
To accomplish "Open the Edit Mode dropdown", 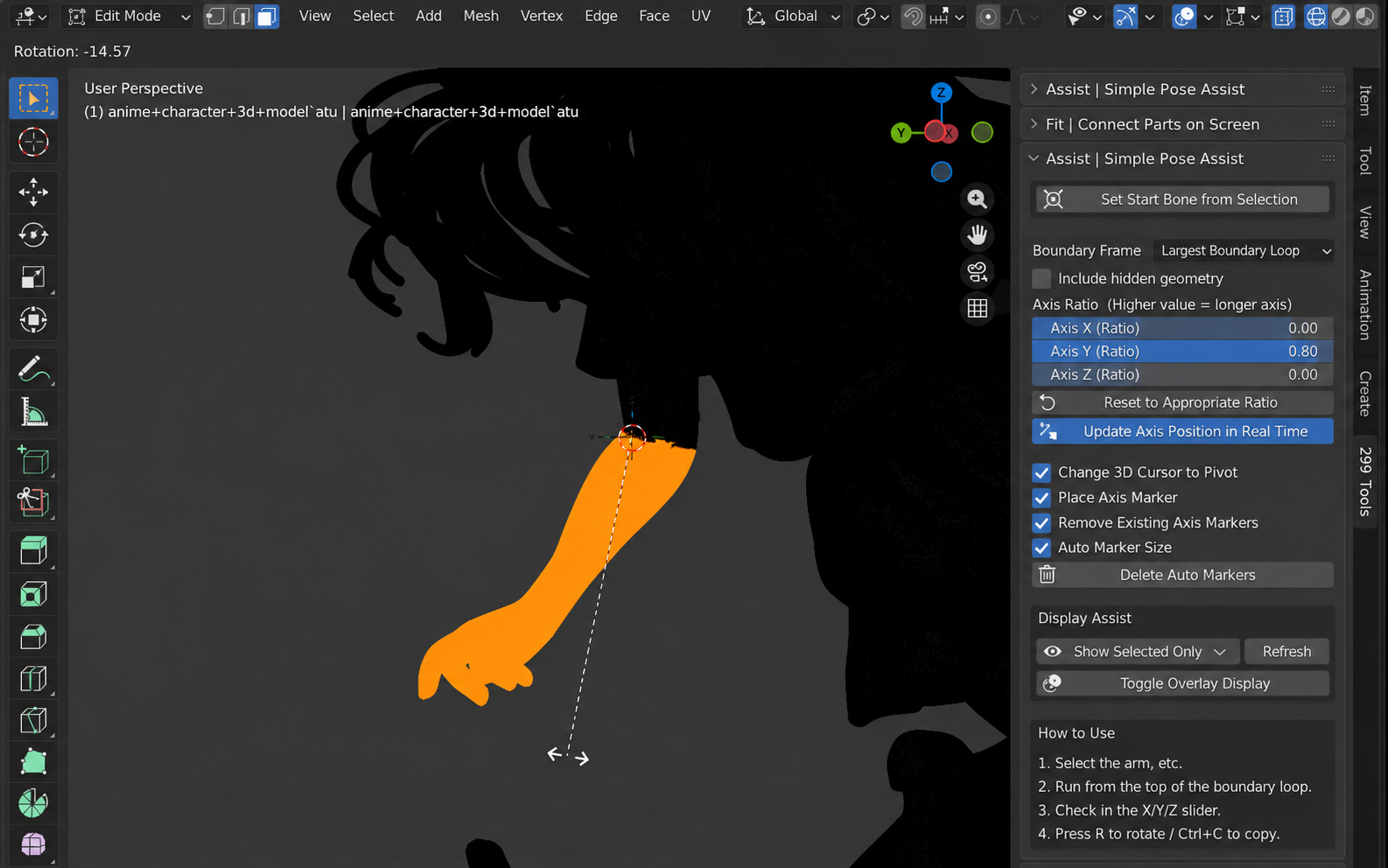I will 130,16.
